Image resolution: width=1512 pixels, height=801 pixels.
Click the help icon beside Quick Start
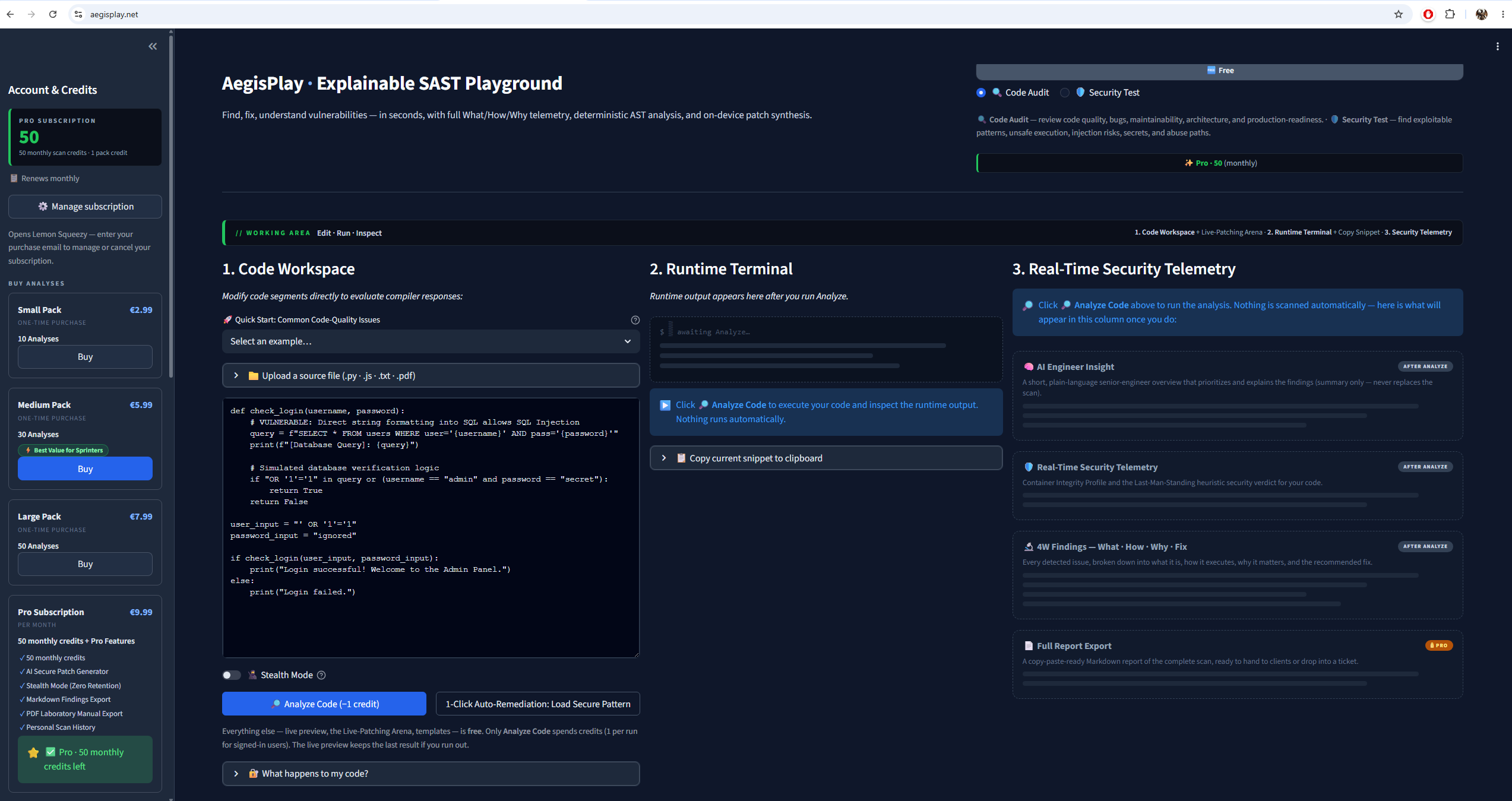pos(635,320)
